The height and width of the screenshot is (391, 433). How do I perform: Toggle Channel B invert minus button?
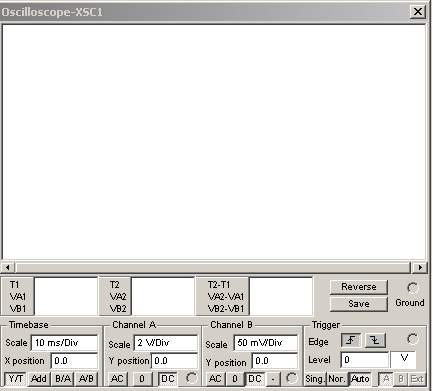tap(273, 379)
